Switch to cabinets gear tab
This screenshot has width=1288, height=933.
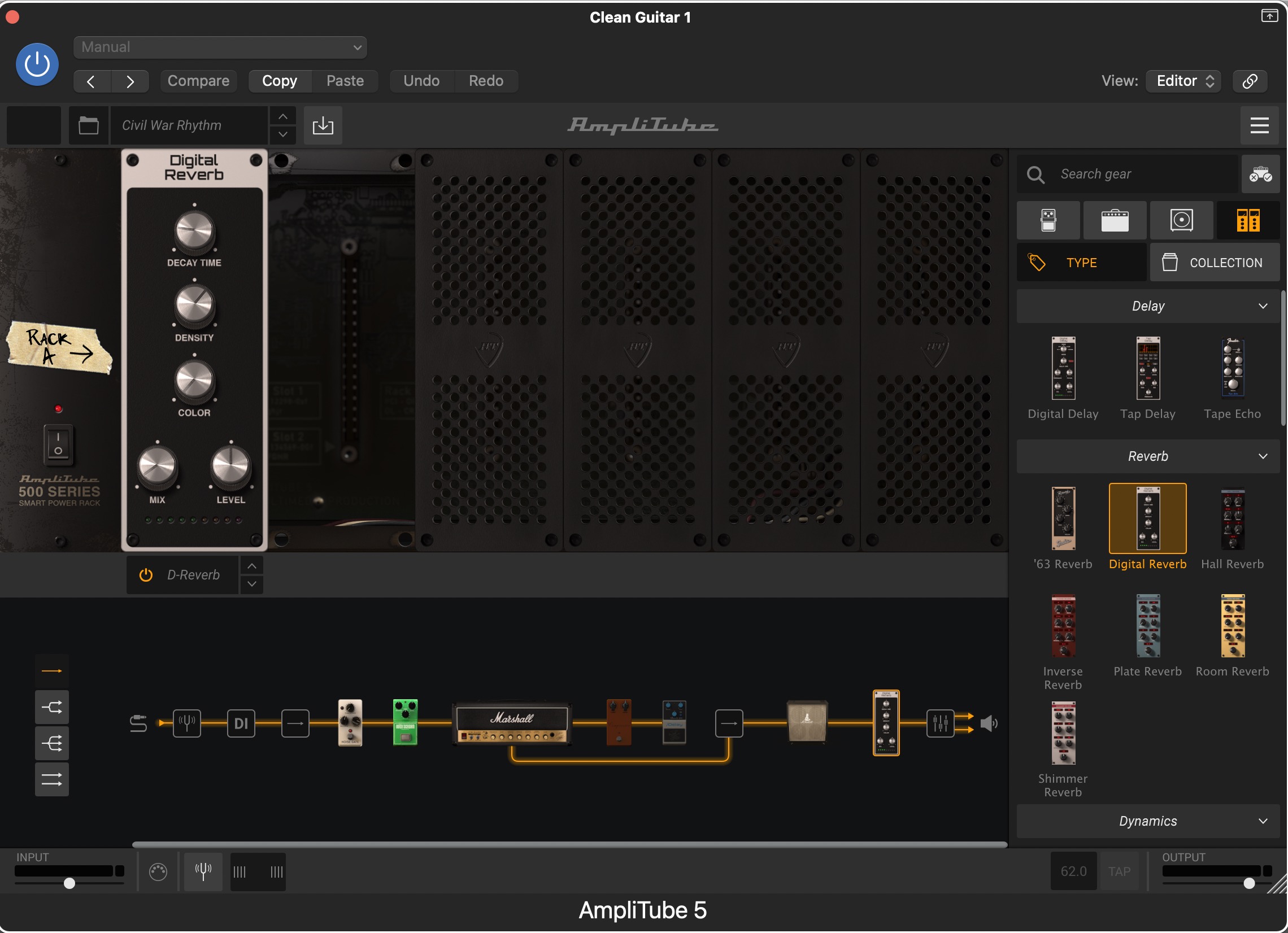[x=1181, y=220]
